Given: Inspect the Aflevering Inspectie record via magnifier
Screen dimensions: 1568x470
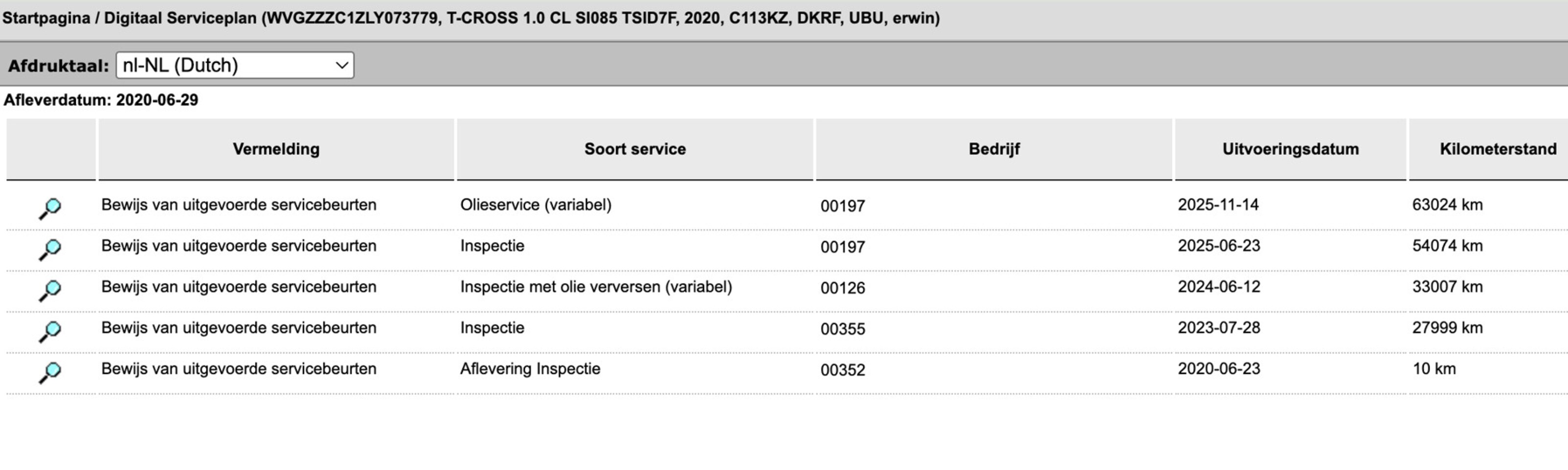Looking at the screenshot, I should (50, 371).
